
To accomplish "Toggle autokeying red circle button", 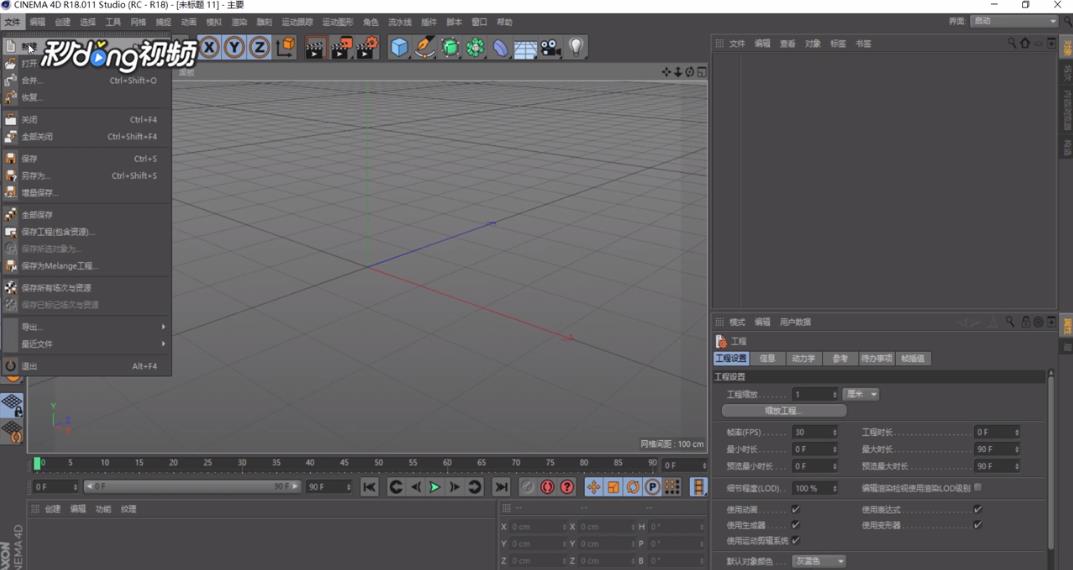I will [547, 487].
